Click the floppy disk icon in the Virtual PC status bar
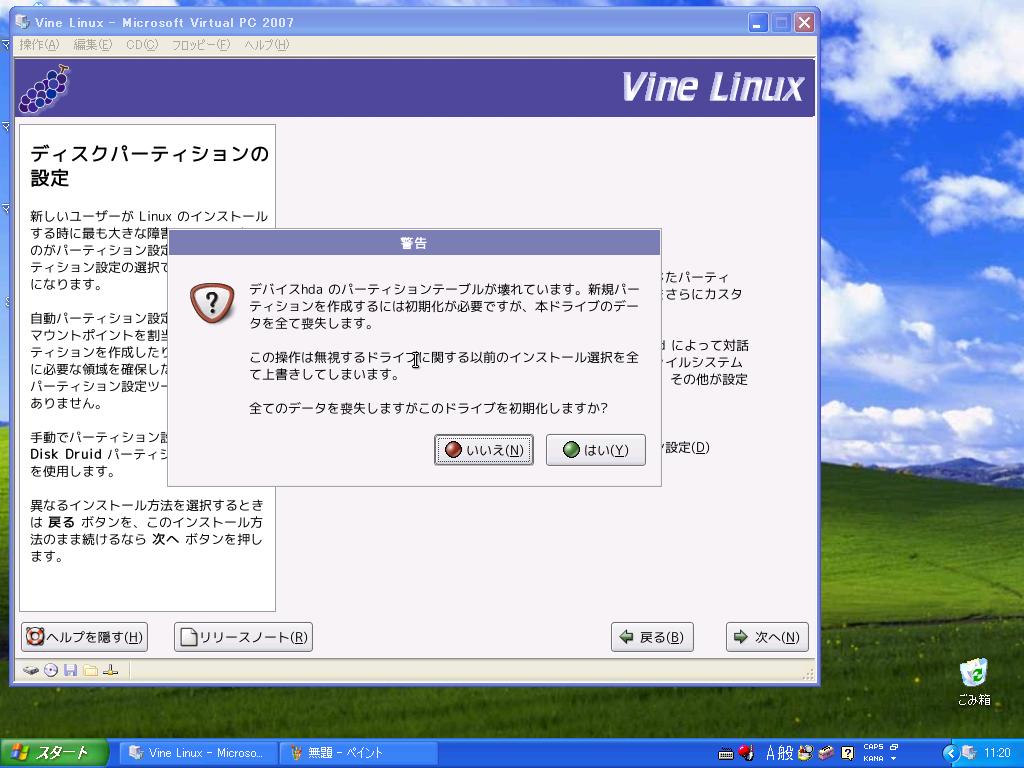The height and width of the screenshot is (768, 1024). point(71,670)
